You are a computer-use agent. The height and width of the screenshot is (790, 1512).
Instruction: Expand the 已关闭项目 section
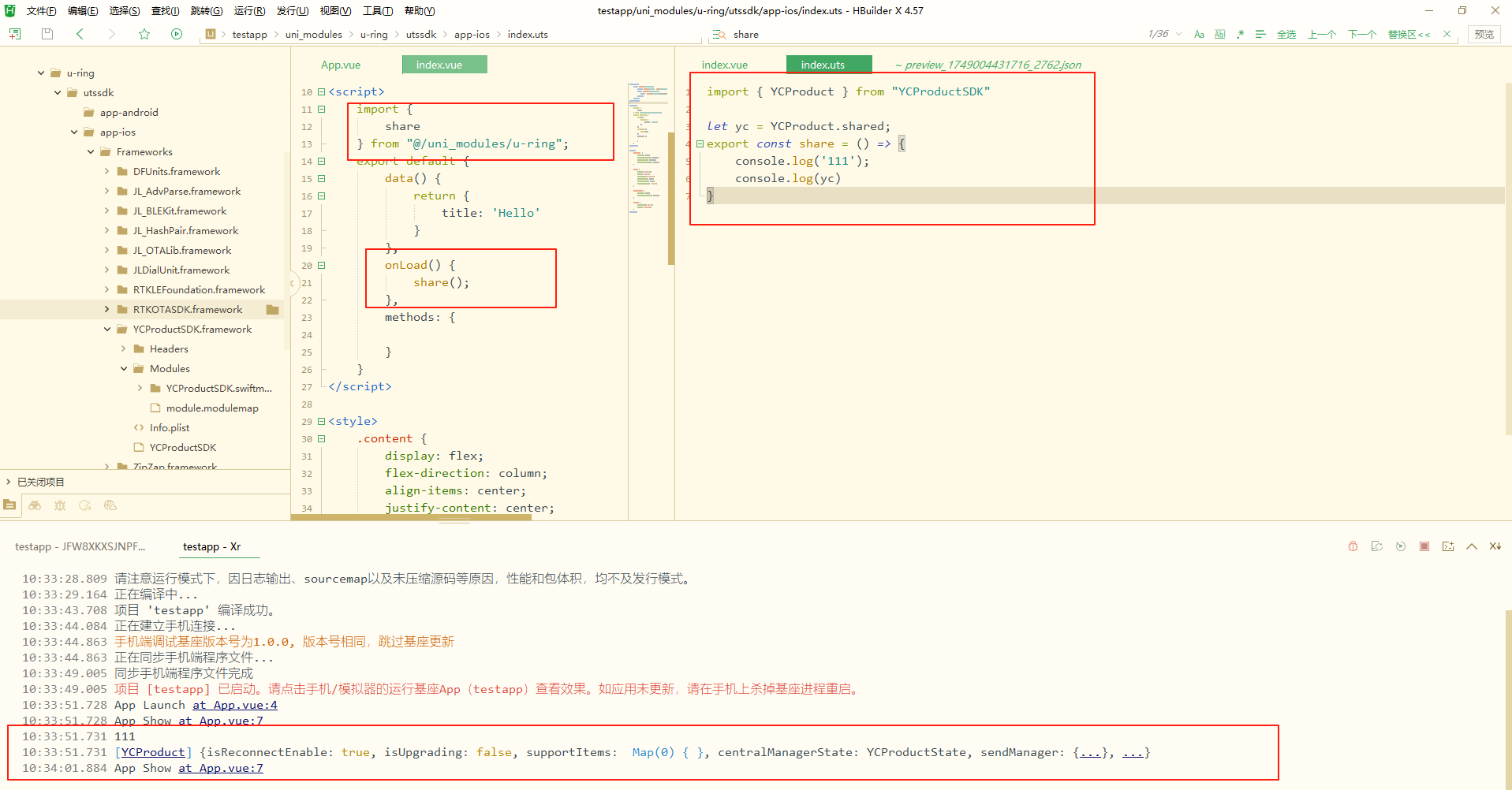[9, 482]
